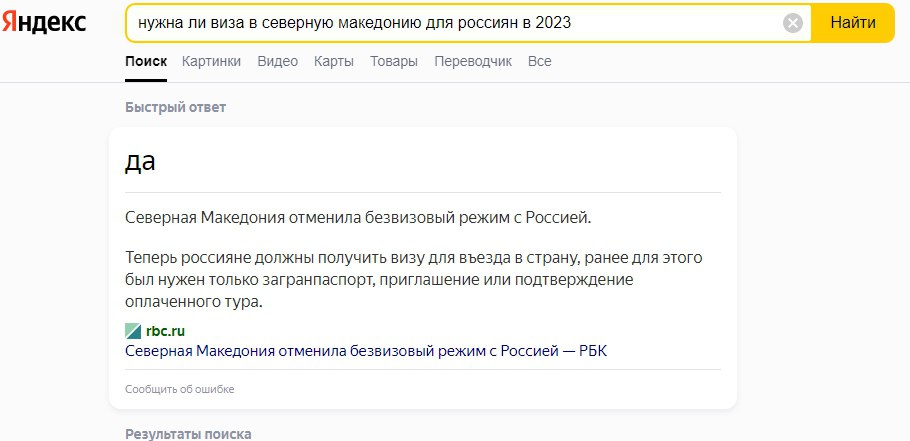Click the Результаты поиска heading

188,434
